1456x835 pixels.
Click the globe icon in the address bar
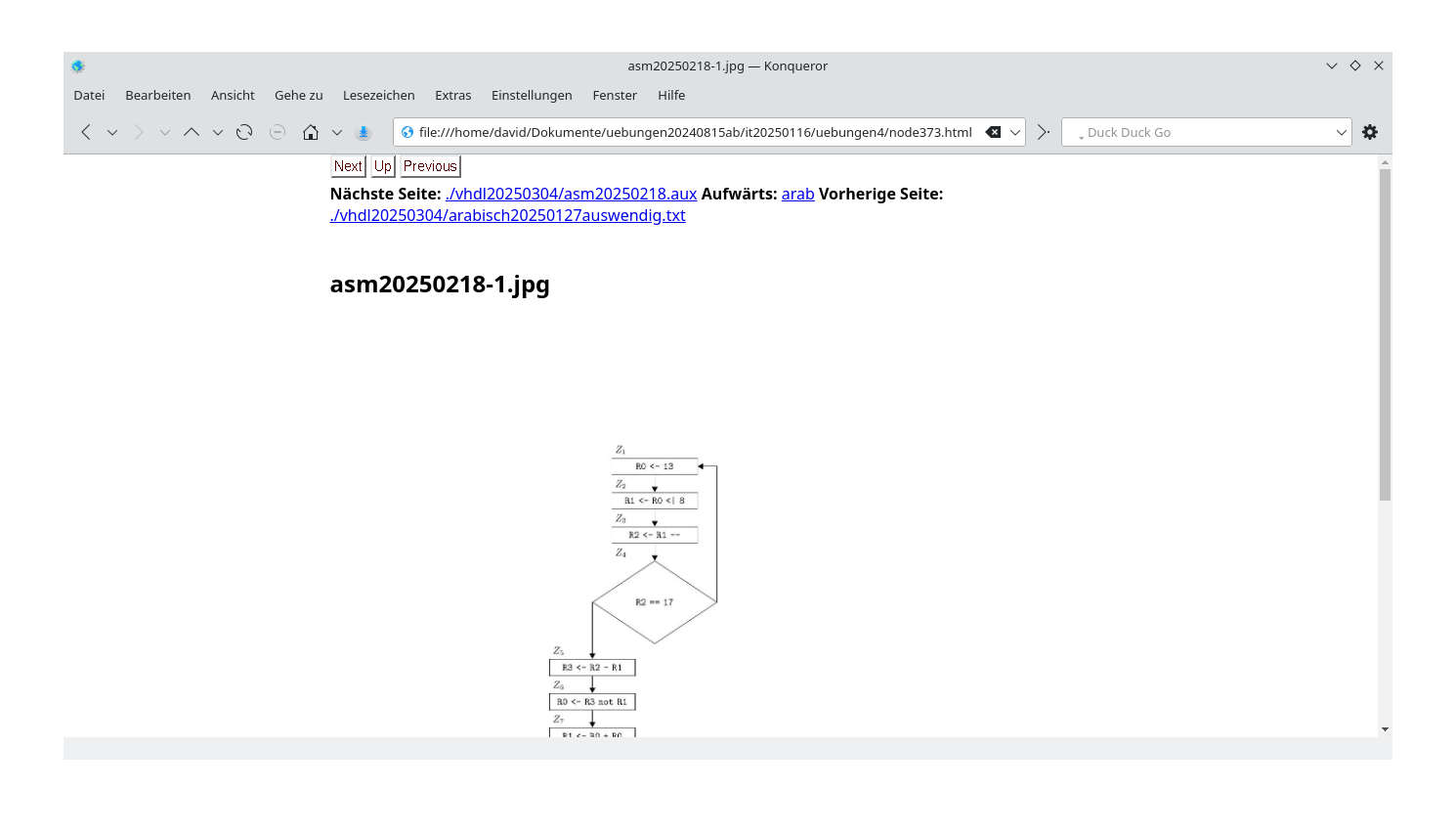pyautogui.click(x=408, y=131)
